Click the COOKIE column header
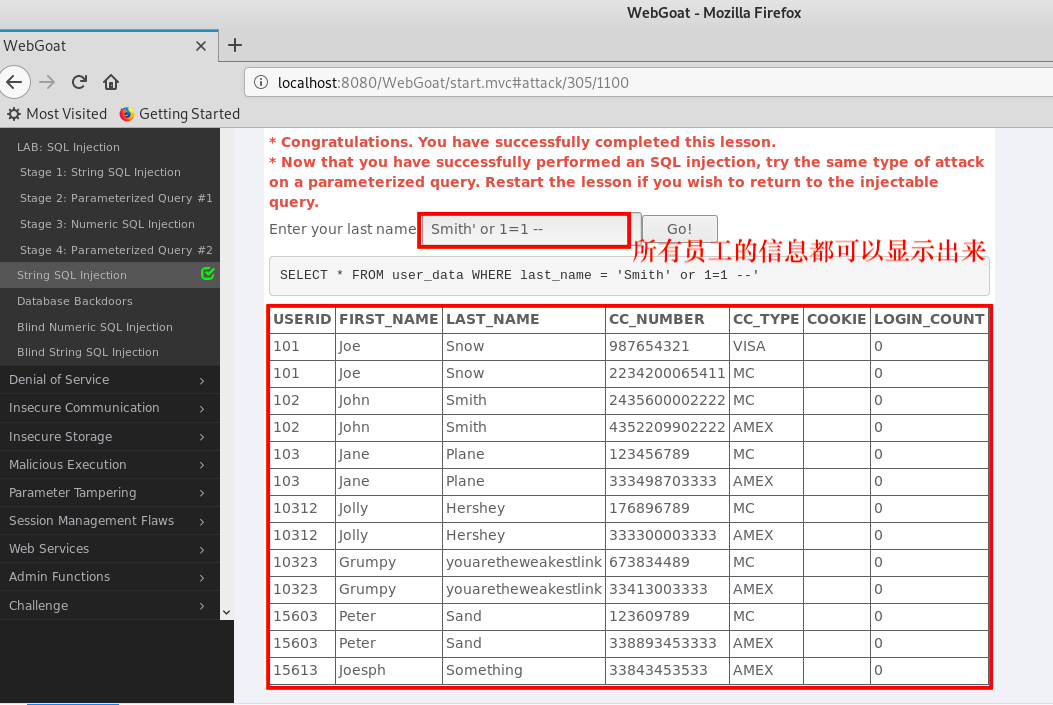This screenshot has width=1053, height=705. click(837, 320)
